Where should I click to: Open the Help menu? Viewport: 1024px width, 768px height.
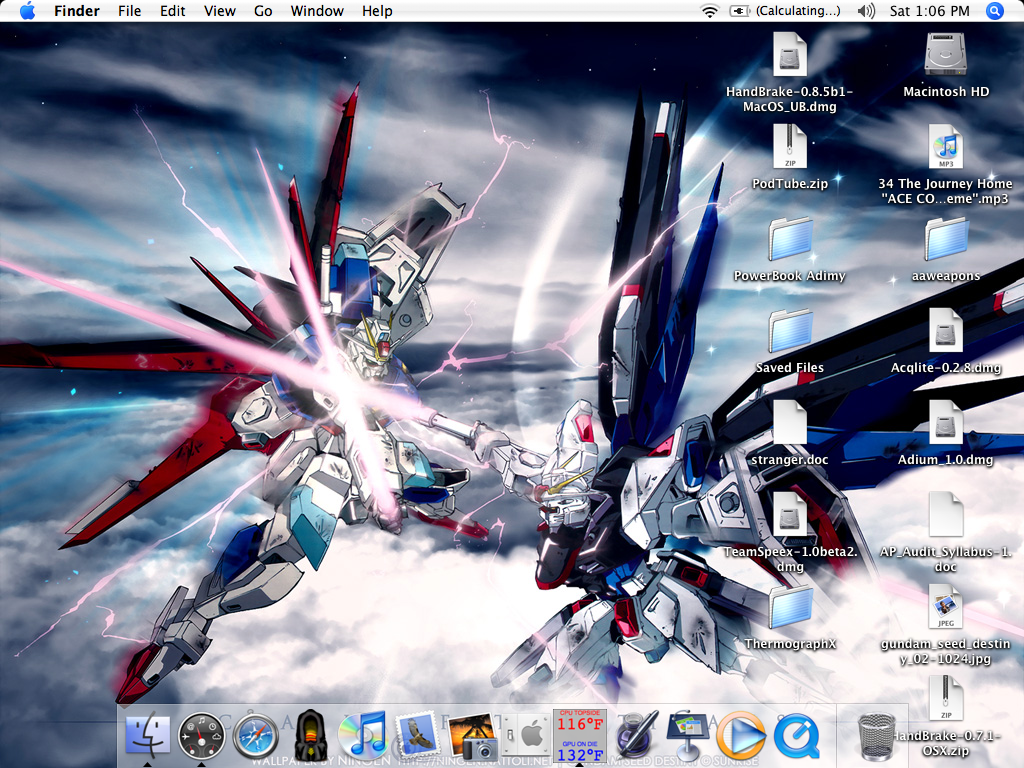click(377, 10)
